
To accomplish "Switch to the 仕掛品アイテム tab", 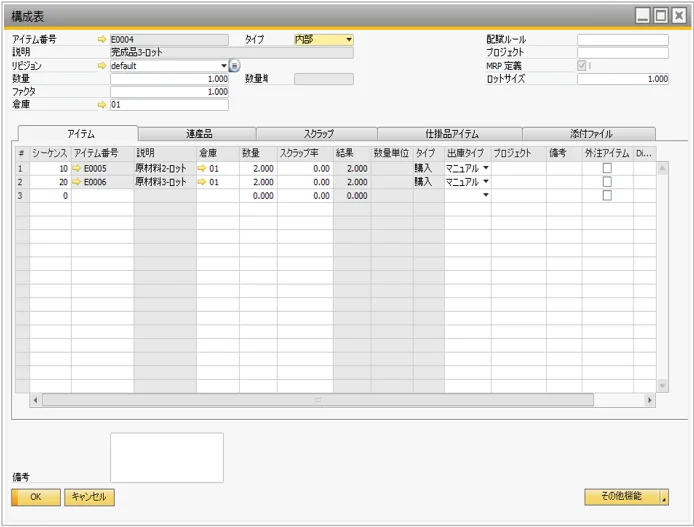I will pyautogui.click(x=451, y=134).
